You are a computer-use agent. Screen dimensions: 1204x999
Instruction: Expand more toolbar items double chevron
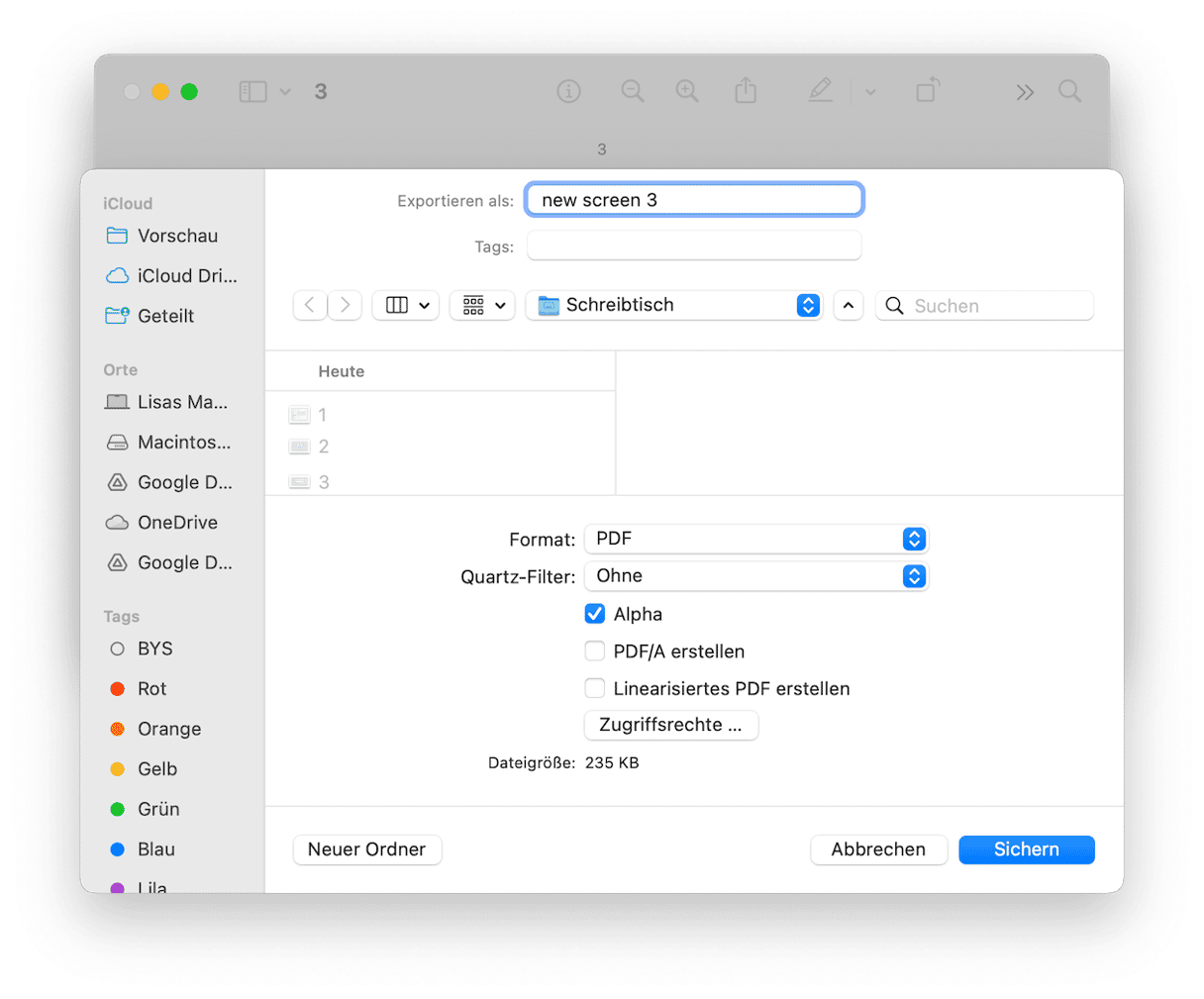[x=1025, y=92]
